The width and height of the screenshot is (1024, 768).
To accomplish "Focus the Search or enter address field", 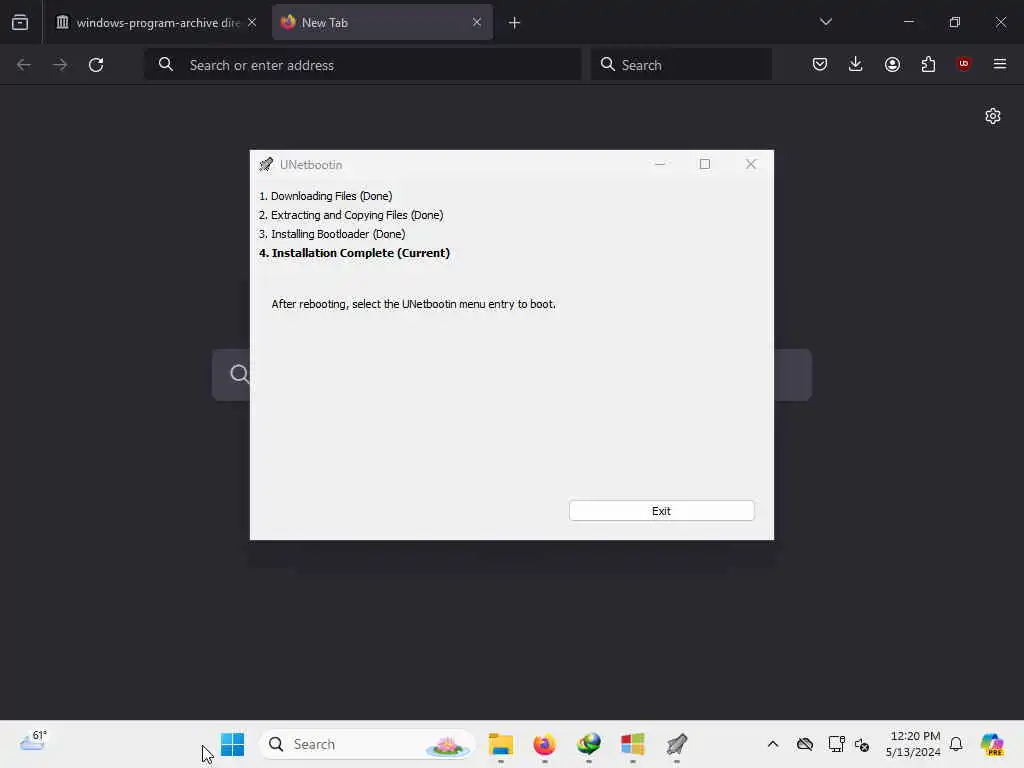I will (363, 65).
